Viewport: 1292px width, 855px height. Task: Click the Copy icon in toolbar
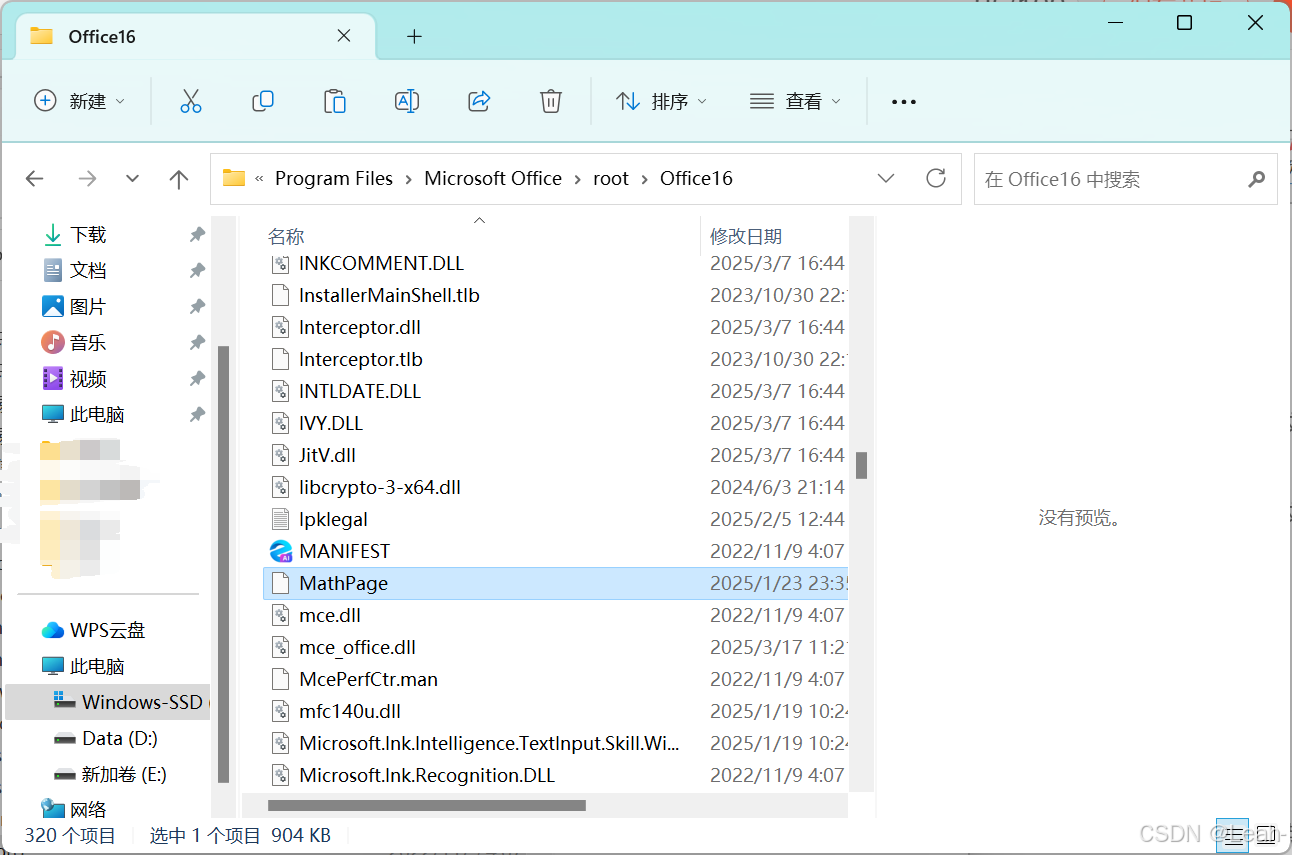point(263,101)
